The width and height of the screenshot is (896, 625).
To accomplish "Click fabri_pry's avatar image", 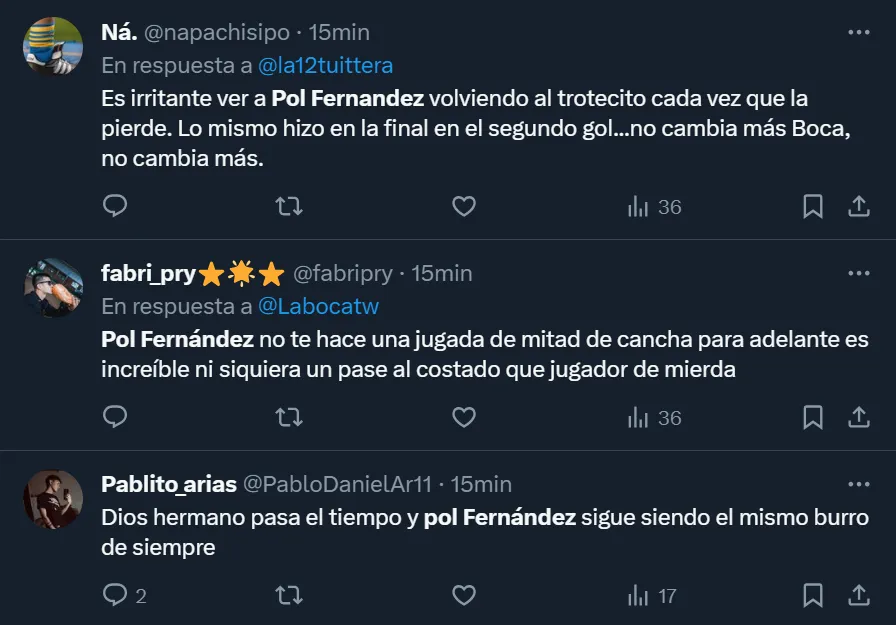I will tap(53, 288).
